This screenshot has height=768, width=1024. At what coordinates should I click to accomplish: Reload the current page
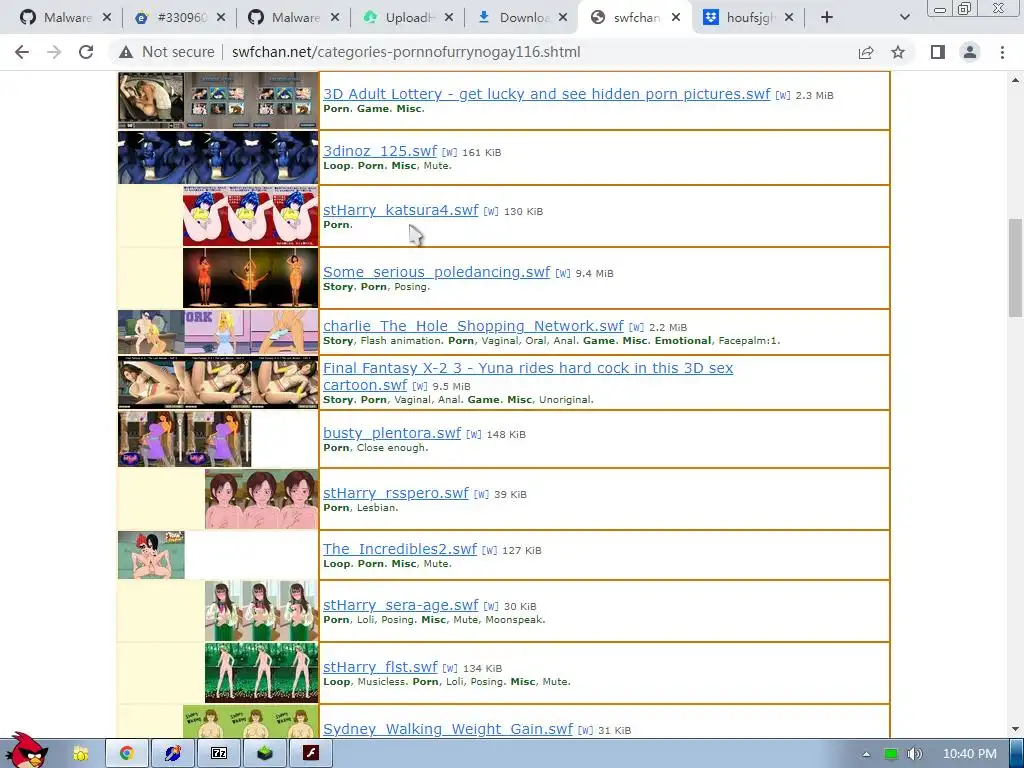point(86,52)
